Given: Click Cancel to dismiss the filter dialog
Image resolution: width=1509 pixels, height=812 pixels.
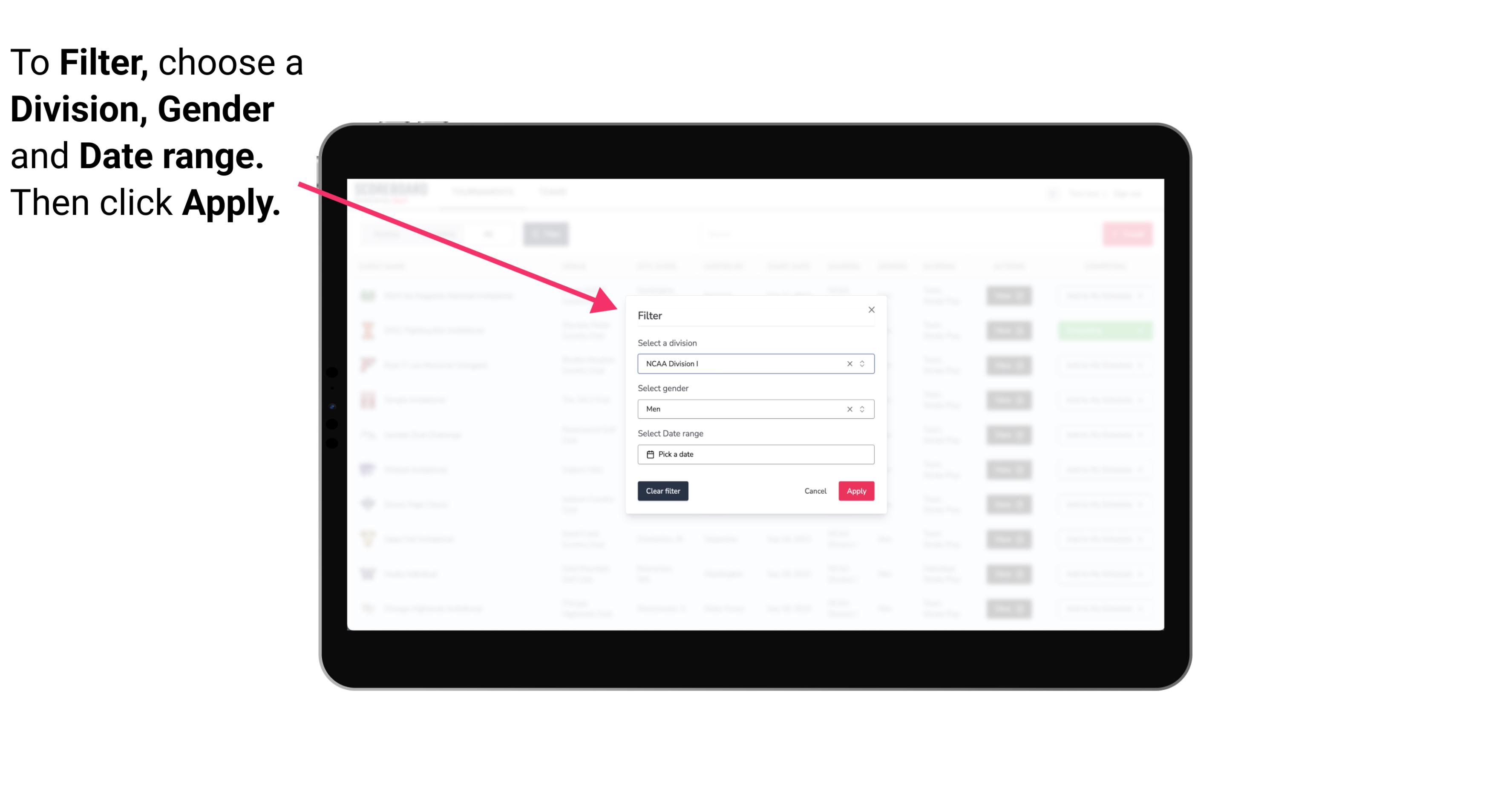Looking at the screenshot, I should (815, 491).
